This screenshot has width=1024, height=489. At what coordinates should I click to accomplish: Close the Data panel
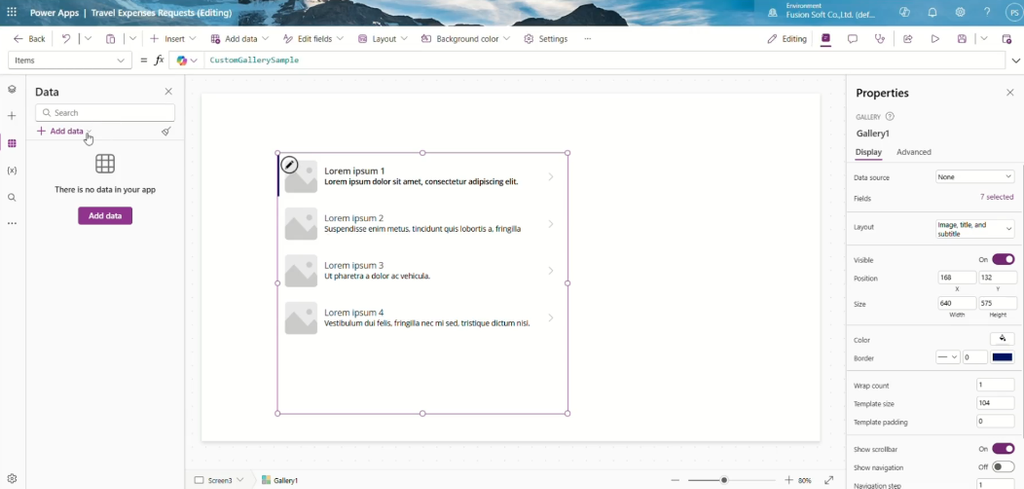coord(168,92)
